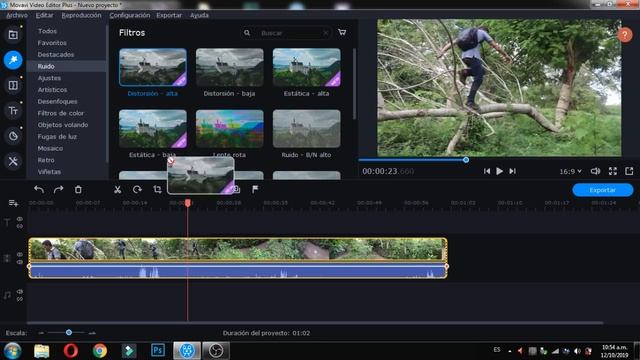Select the Crop tool icon
Screen dimensions: 640x360
[157, 189]
